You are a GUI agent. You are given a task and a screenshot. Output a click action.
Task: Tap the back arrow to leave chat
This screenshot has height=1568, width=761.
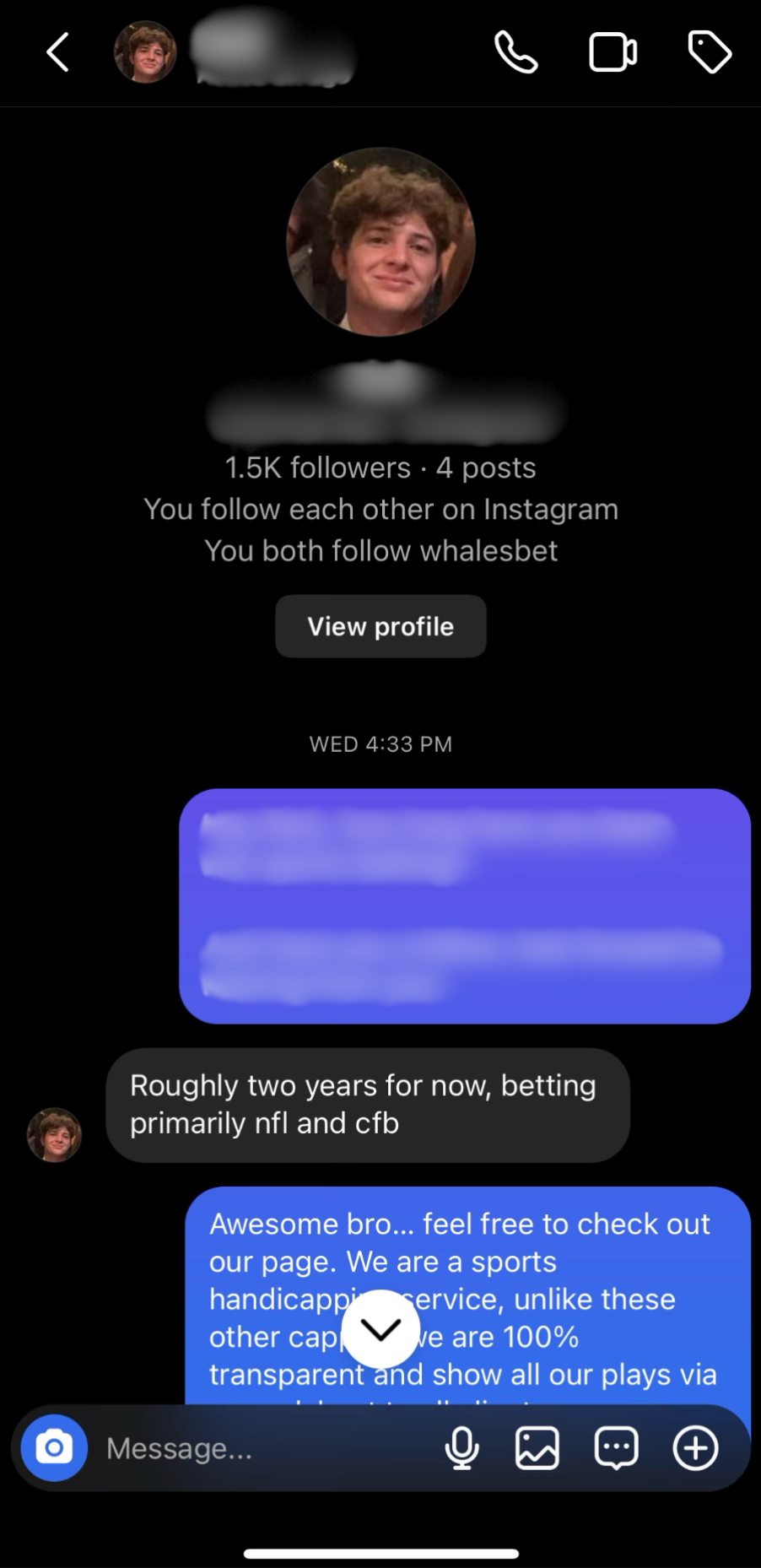click(57, 52)
